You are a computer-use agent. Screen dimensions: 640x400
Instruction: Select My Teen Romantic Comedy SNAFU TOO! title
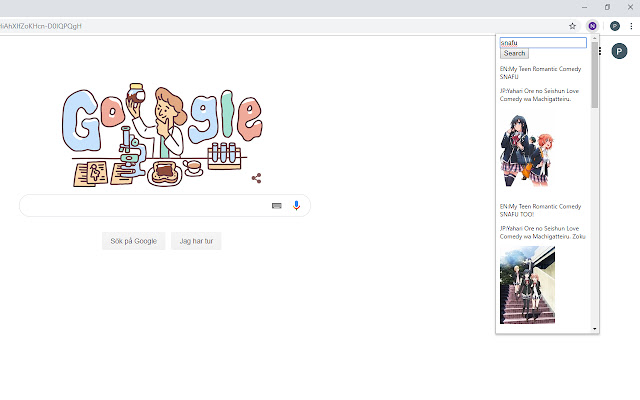pyautogui.click(x=540, y=210)
